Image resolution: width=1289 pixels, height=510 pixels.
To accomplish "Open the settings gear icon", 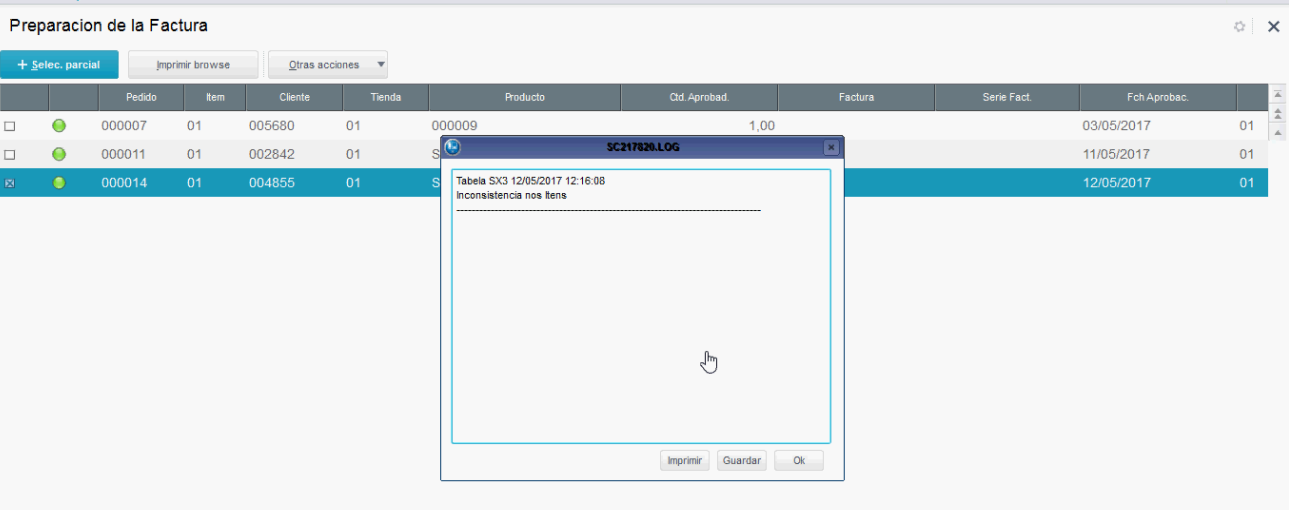I will pyautogui.click(x=1240, y=27).
